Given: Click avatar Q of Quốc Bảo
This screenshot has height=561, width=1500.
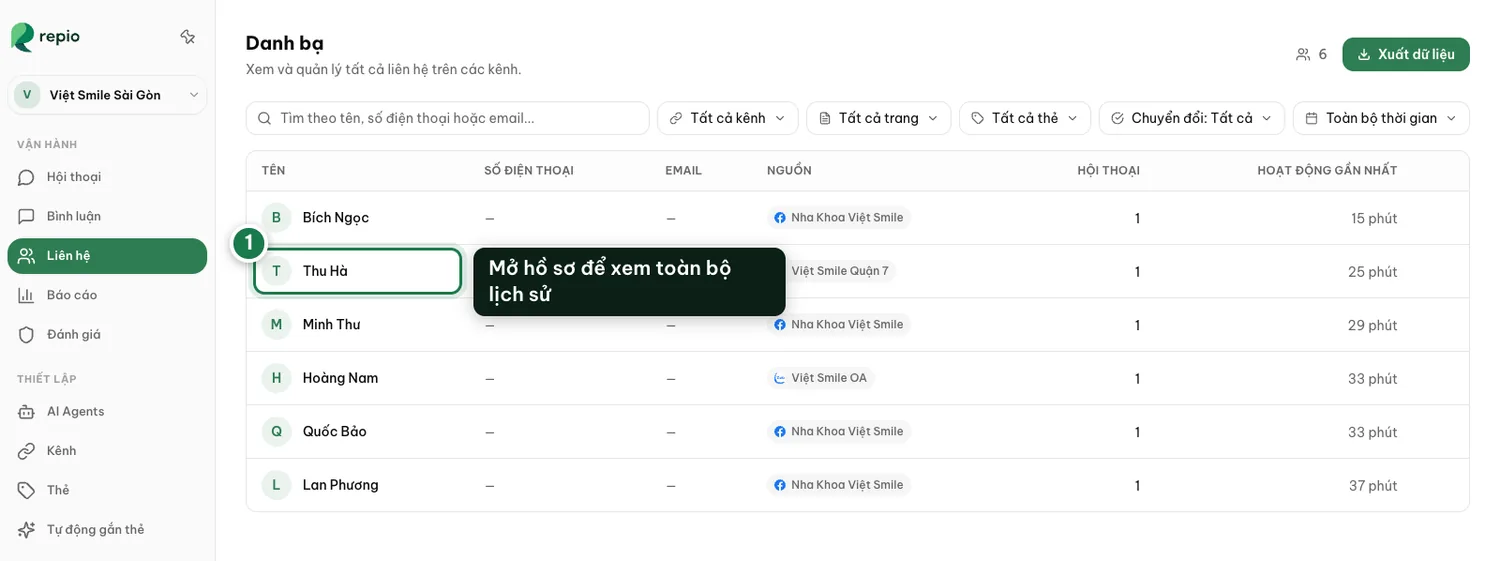Looking at the screenshot, I should tap(276, 432).
